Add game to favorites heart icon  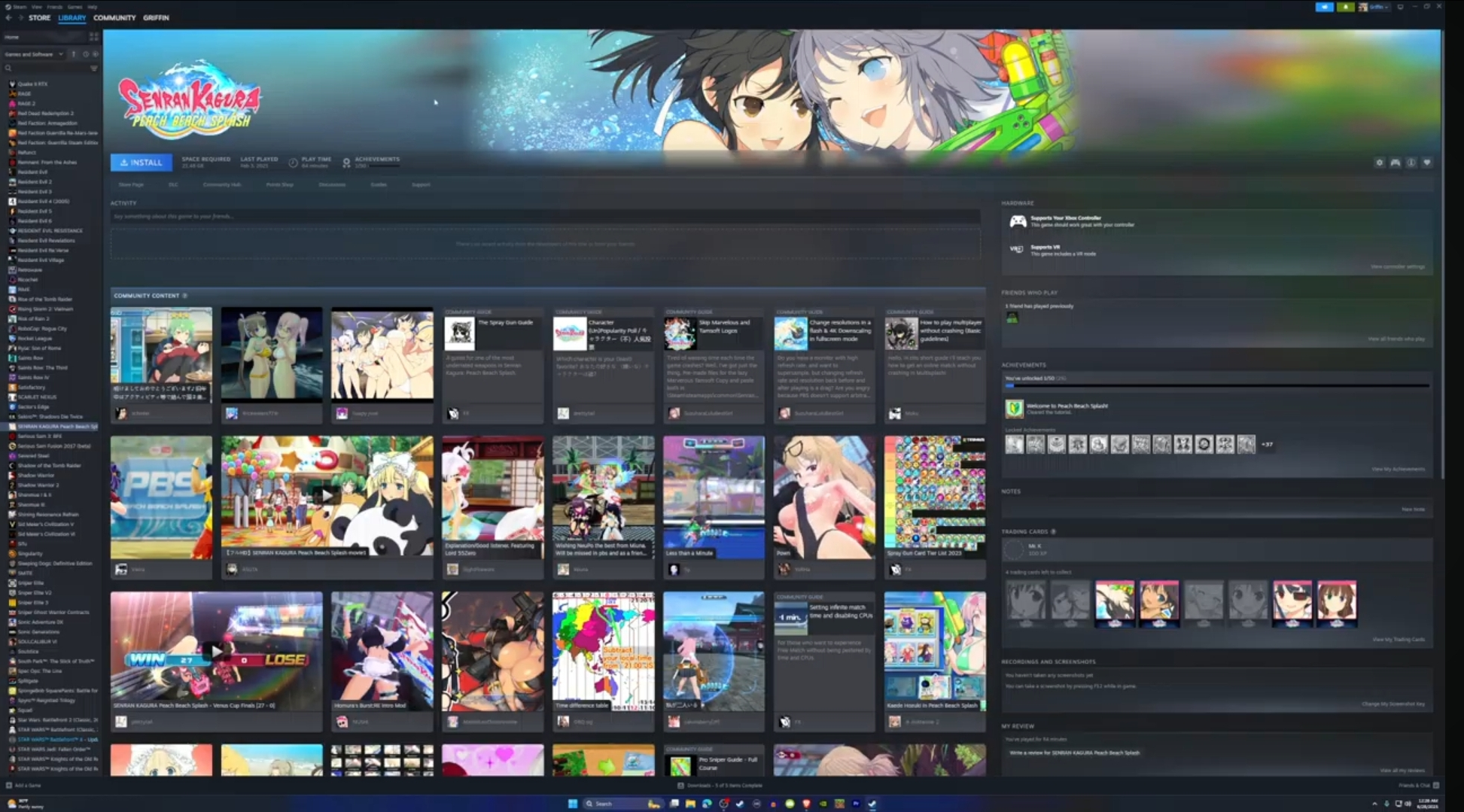tap(1426, 163)
